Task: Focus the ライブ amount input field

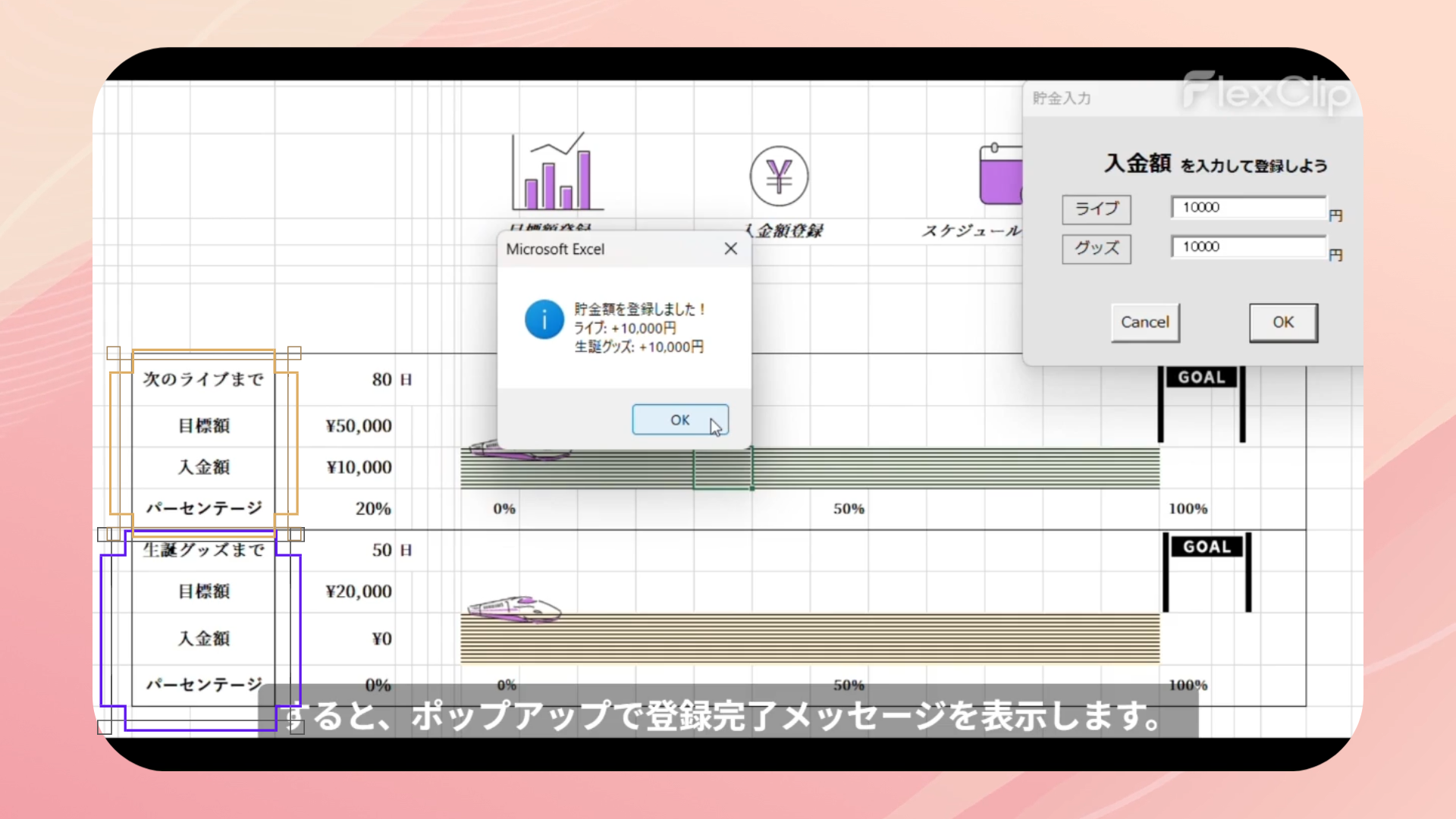Action: [1247, 208]
